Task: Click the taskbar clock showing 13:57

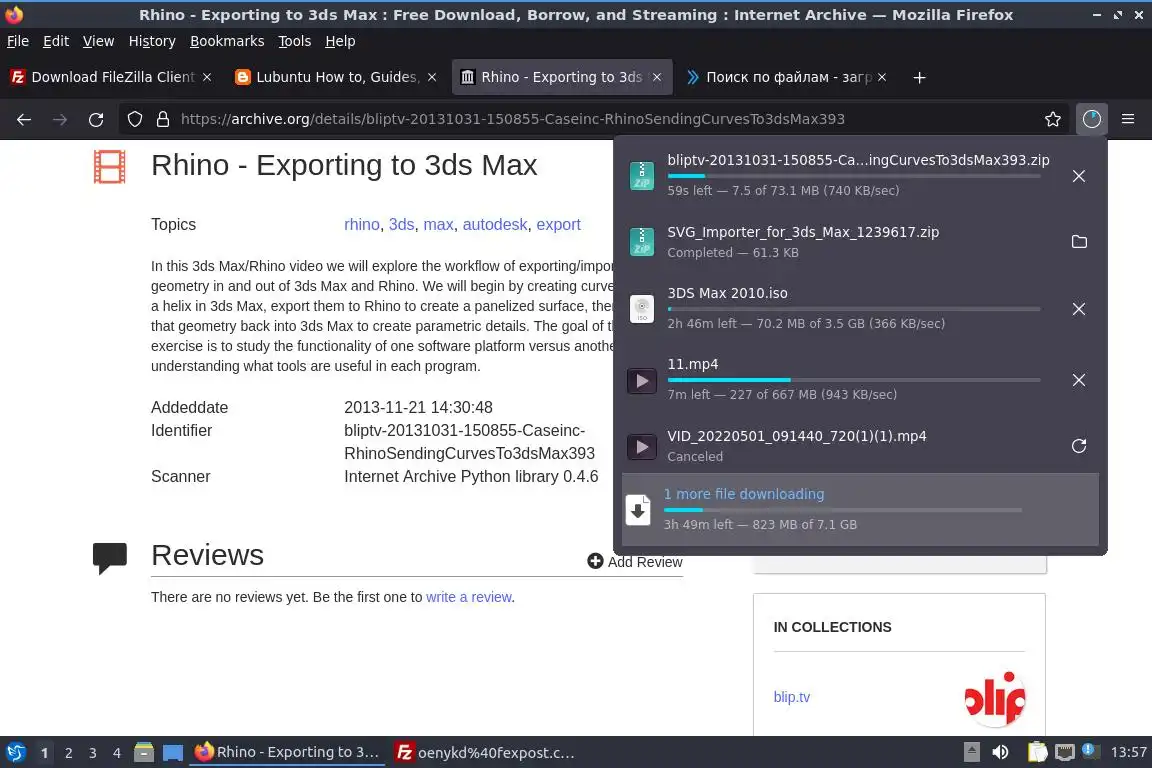Action: (1128, 752)
